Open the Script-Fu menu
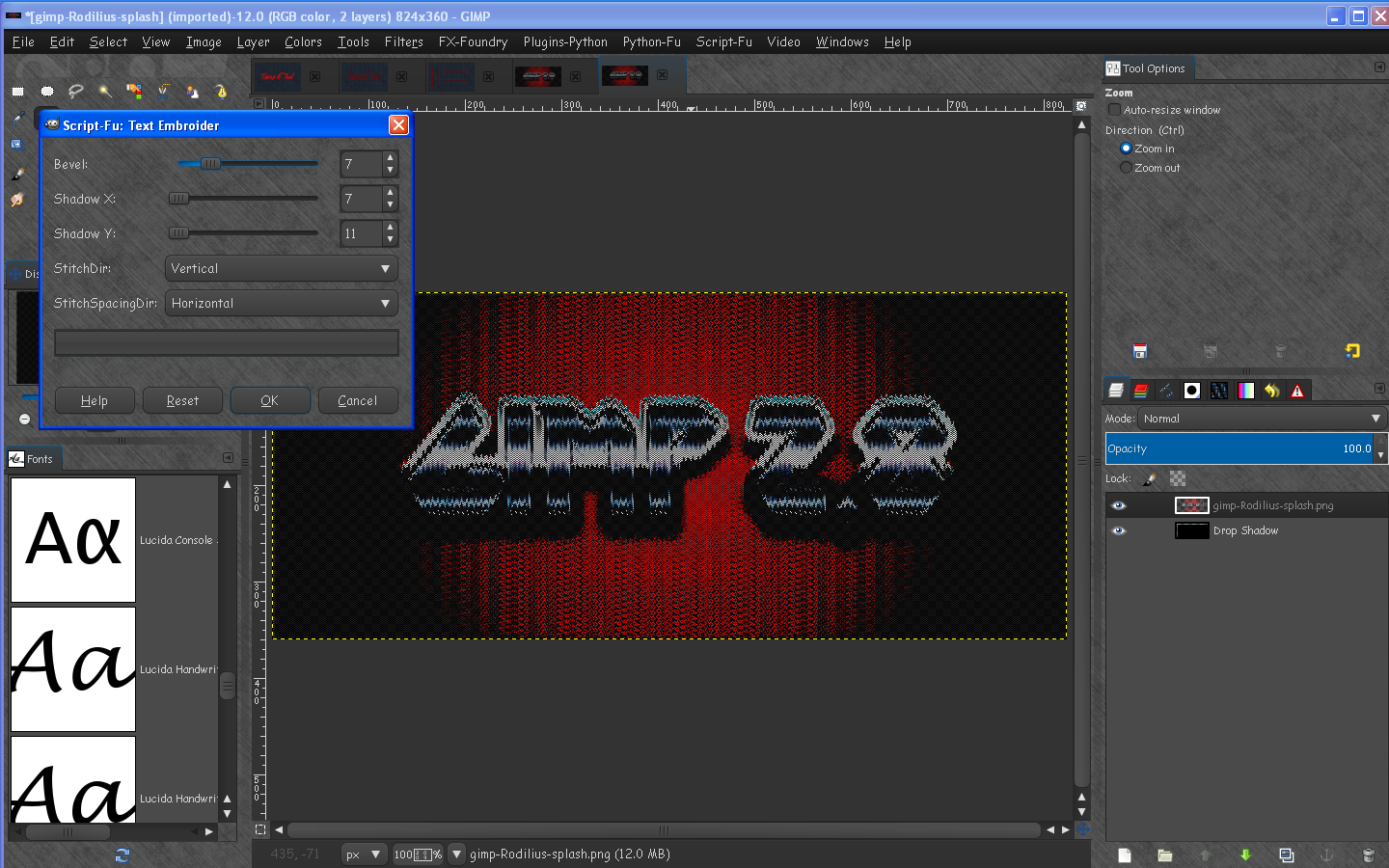The image size is (1389, 868). 723,42
